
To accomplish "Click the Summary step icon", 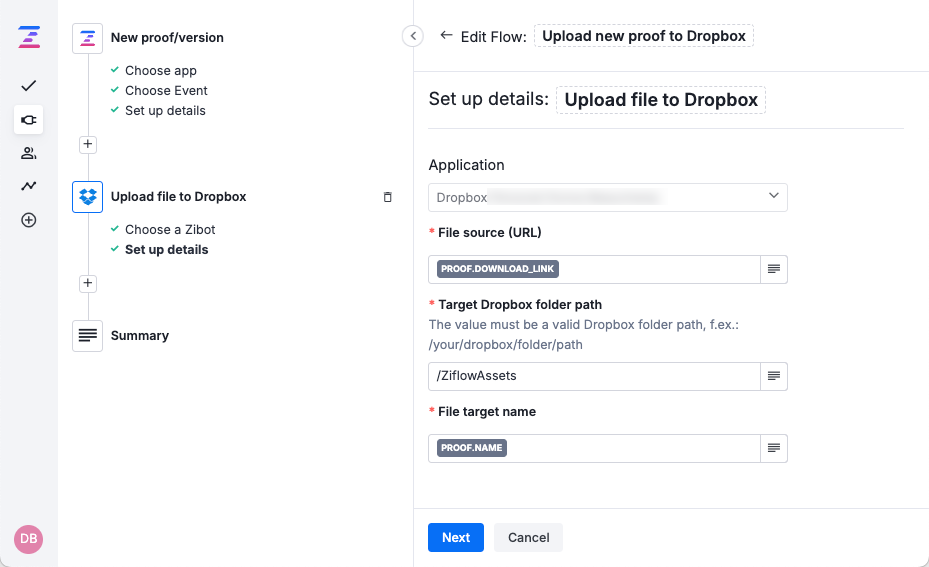I will [88, 336].
